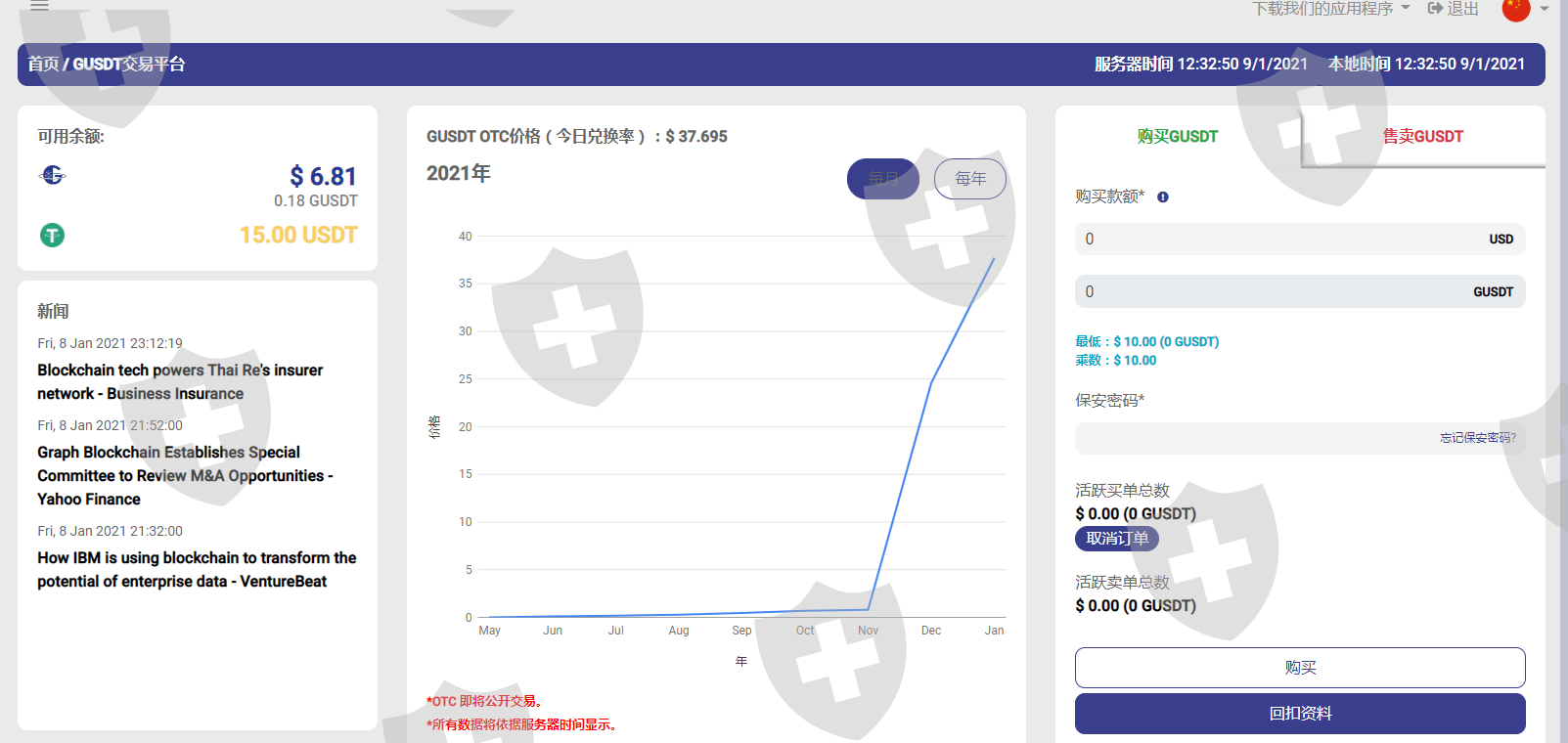1568x743 pixels.
Task: Click the '2021年' chart title
Action: 459,174
